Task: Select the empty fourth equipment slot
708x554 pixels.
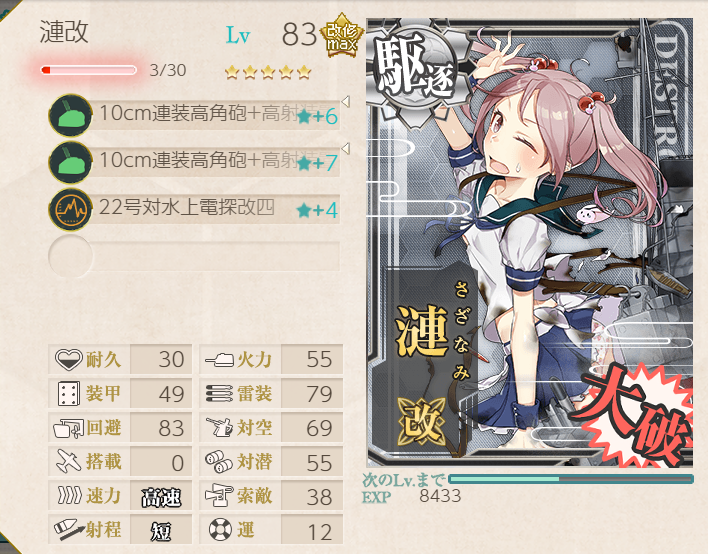Action: pyautogui.click(x=194, y=256)
